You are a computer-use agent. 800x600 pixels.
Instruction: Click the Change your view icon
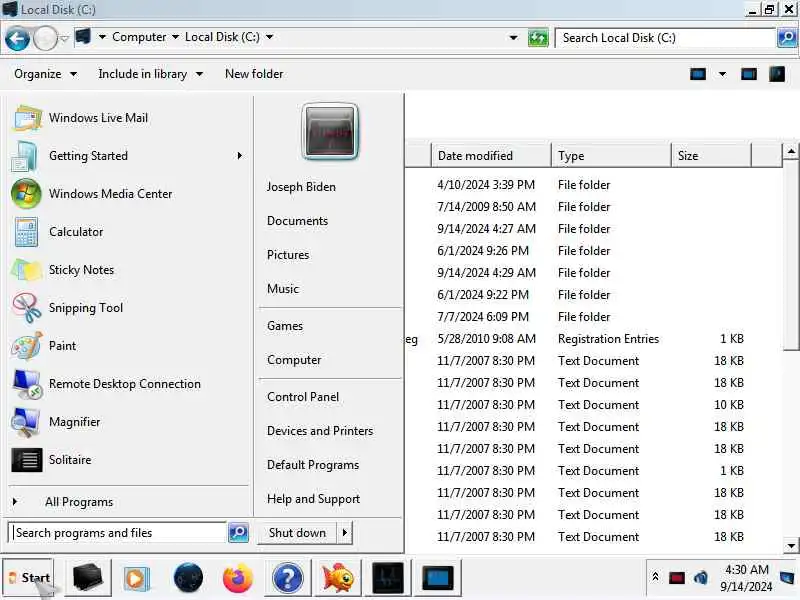tap(698, 74)
